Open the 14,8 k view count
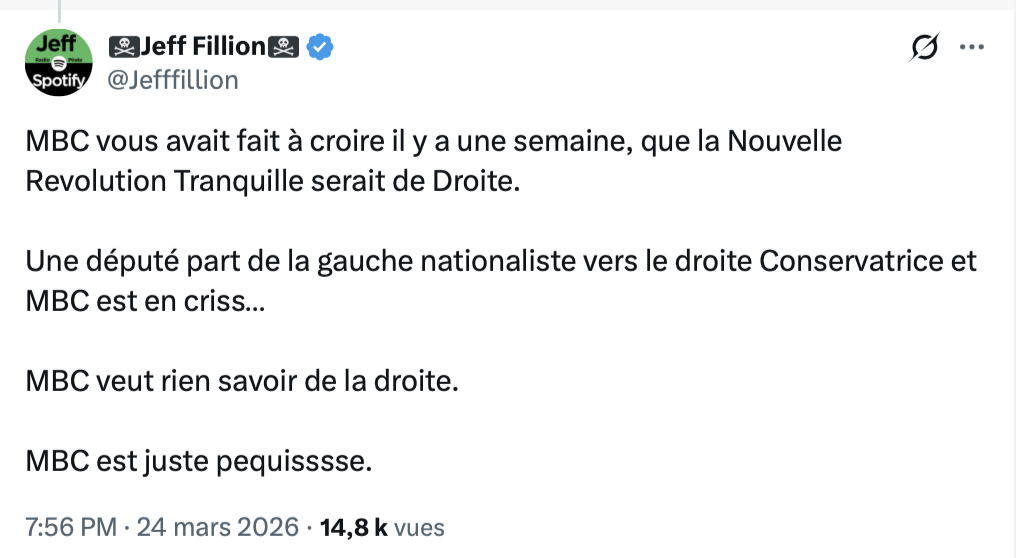This screenshot has width=1018, height=558. tap(352, 527)
